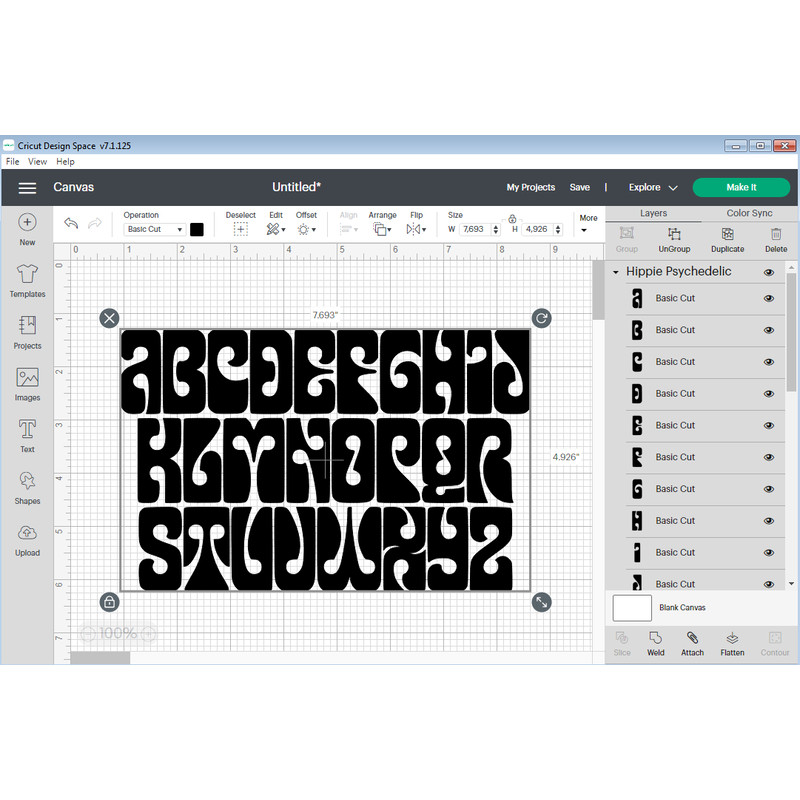The width and height of the screenshot is (800, 800).
Task: Open the File menu
Action: click(11, 161)
